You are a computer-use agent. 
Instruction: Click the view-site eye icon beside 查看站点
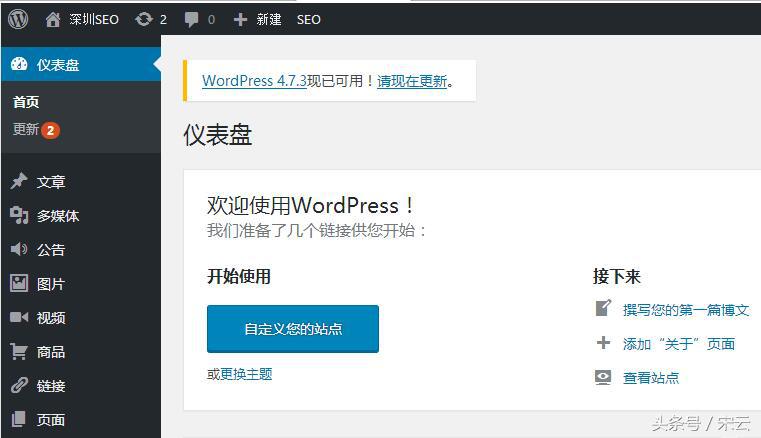point(603,377)
